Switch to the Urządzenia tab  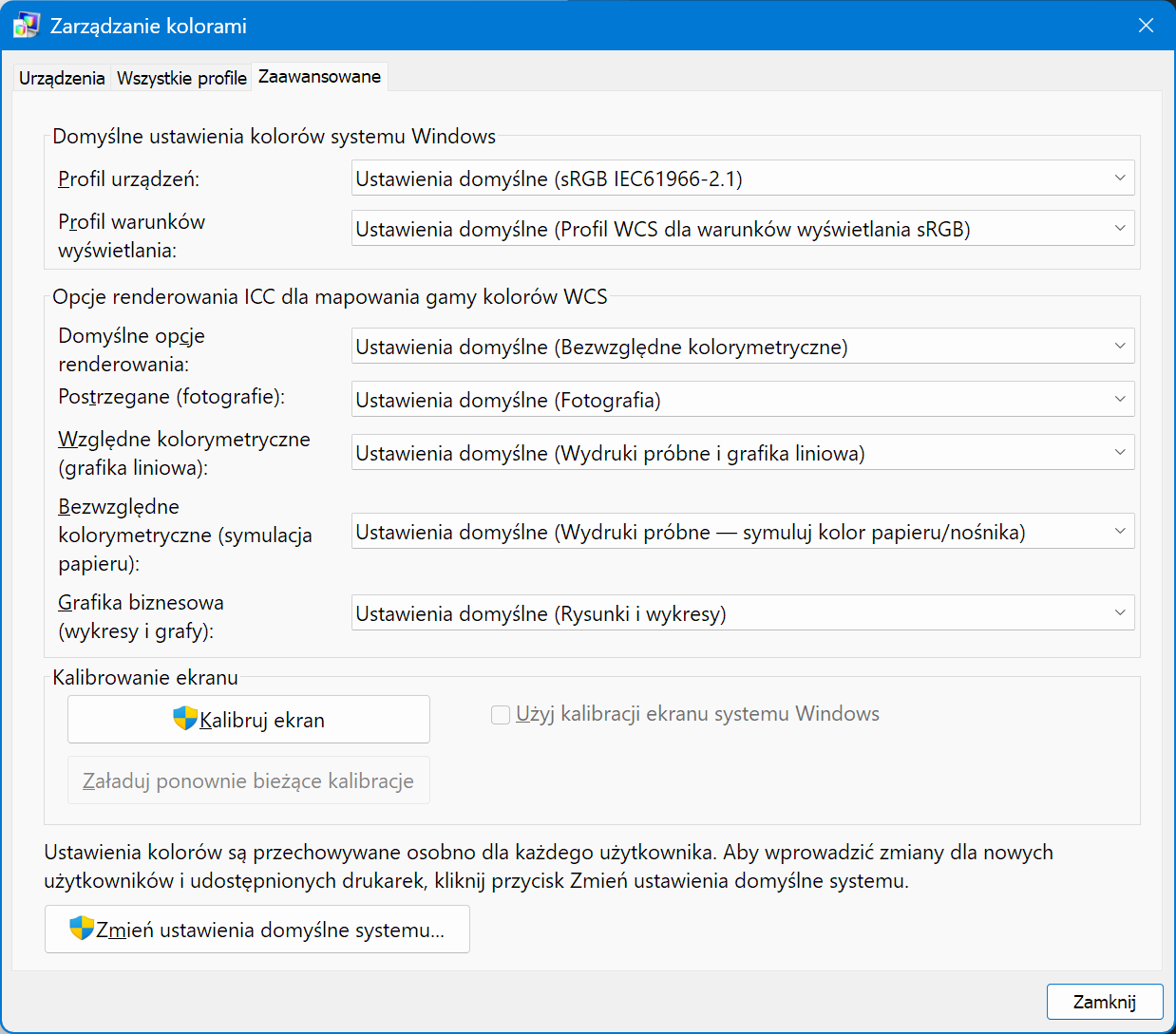point(62,78)
